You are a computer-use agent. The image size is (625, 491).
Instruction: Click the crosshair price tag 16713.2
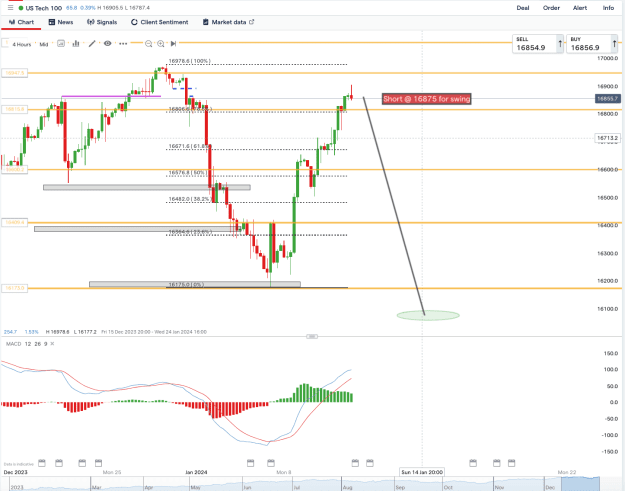[607, 138]
